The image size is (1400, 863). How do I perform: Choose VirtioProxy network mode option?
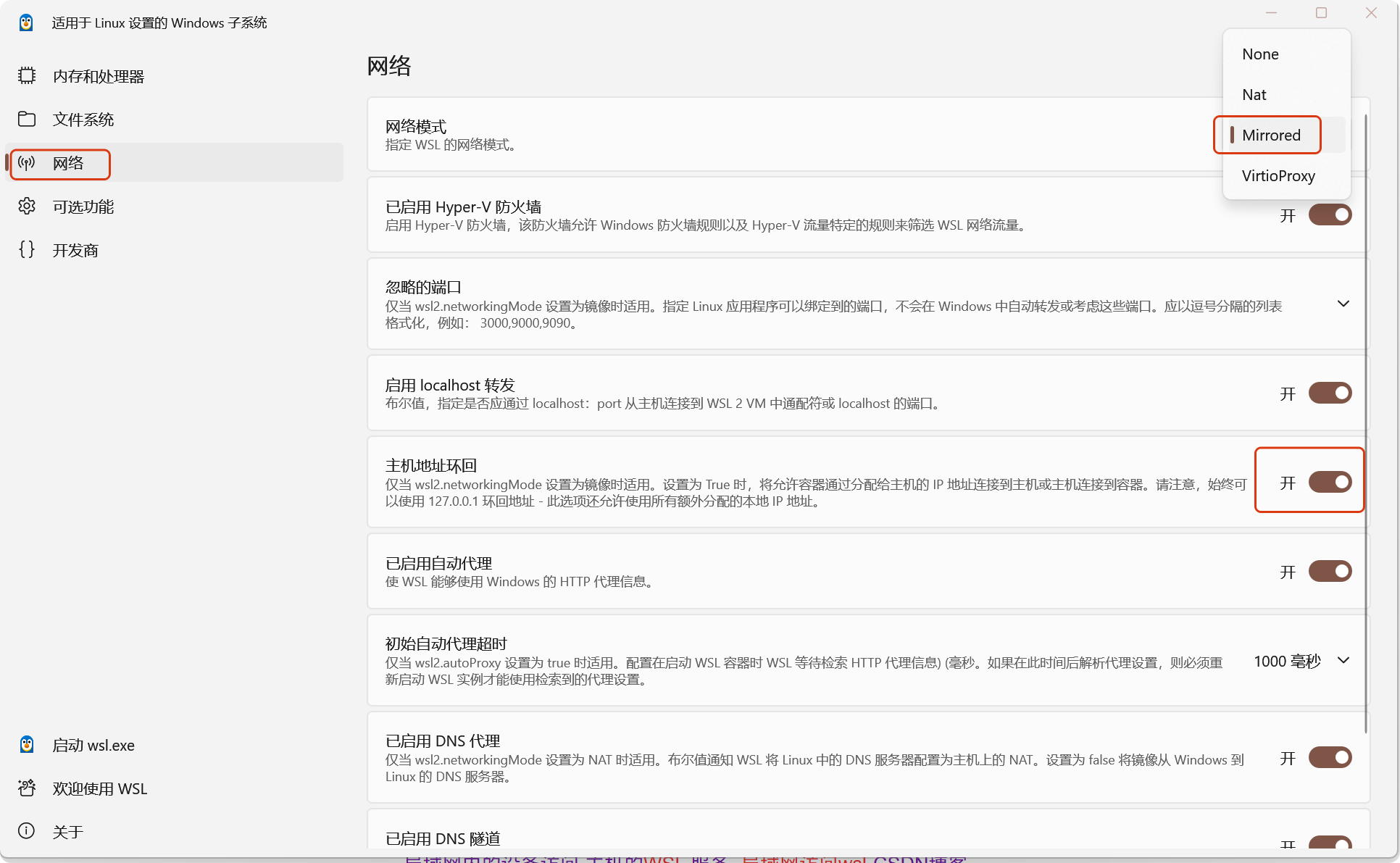coord(1286,176)
